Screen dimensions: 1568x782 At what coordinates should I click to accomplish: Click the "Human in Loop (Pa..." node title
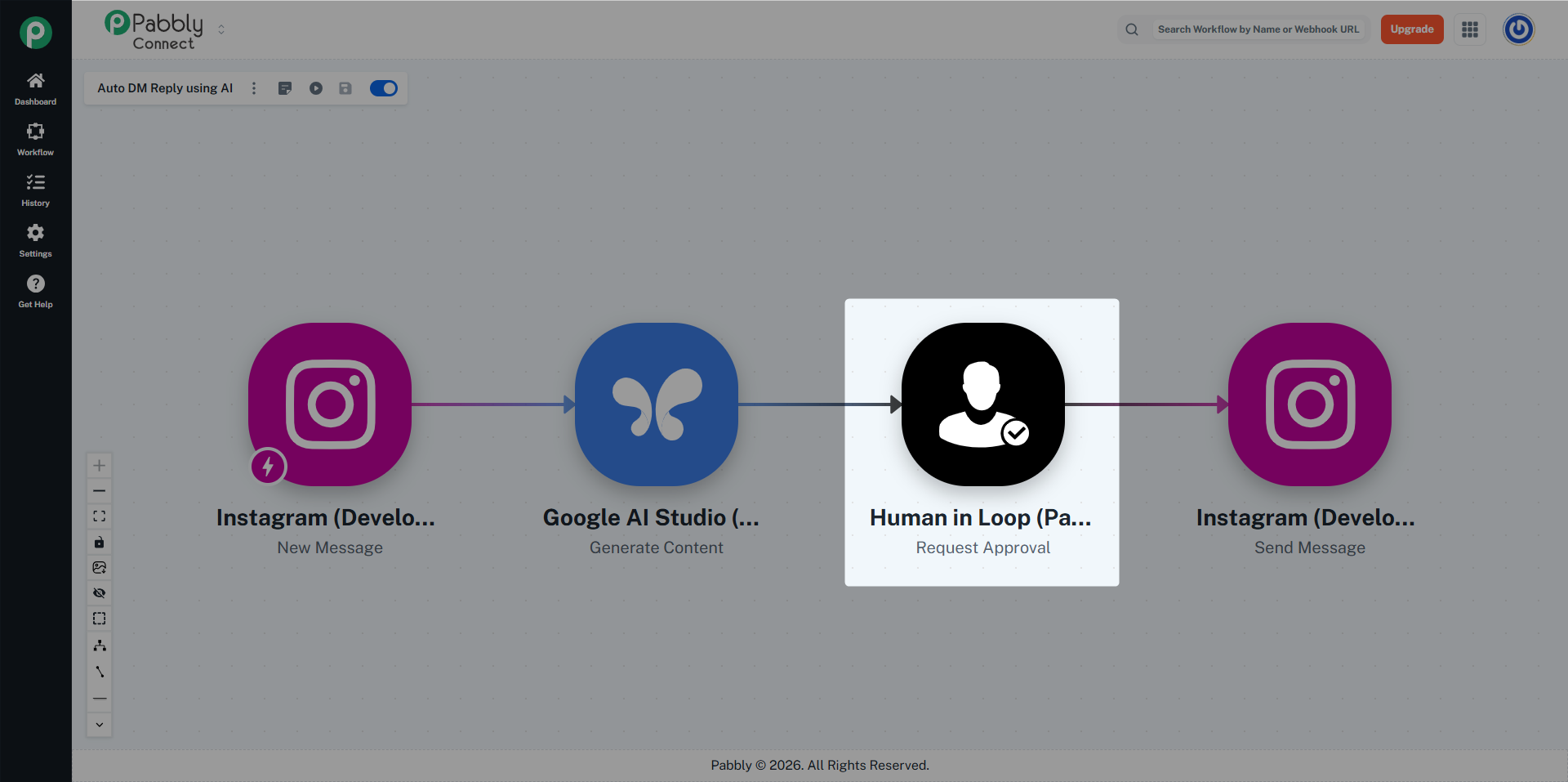(x=981, y=518)
